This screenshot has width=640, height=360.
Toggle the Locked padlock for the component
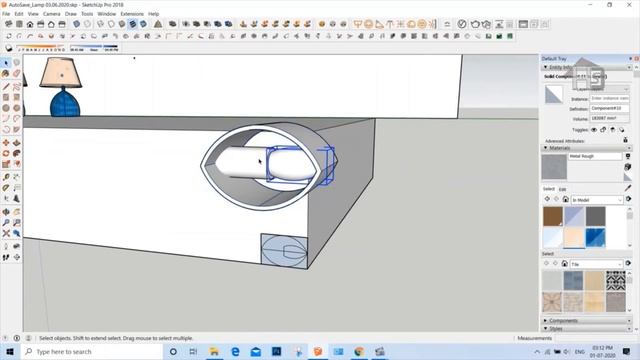(x=603, y=130)
